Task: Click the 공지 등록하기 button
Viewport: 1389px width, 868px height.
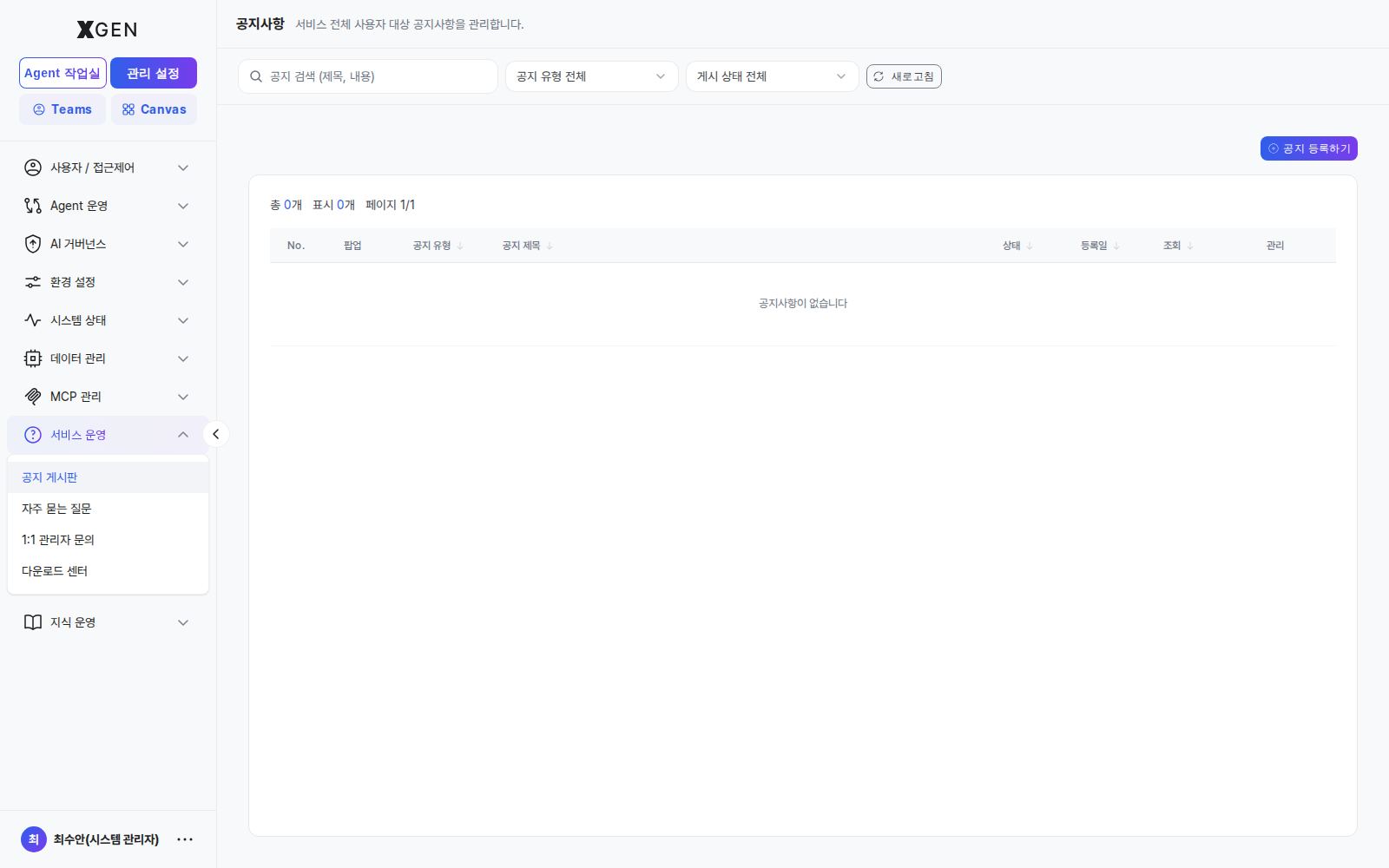Action: pos(1308,148)
